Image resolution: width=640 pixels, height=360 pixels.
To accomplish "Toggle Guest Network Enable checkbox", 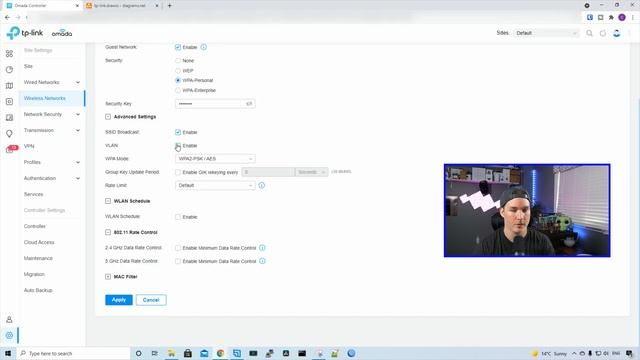I will [178, 47].
